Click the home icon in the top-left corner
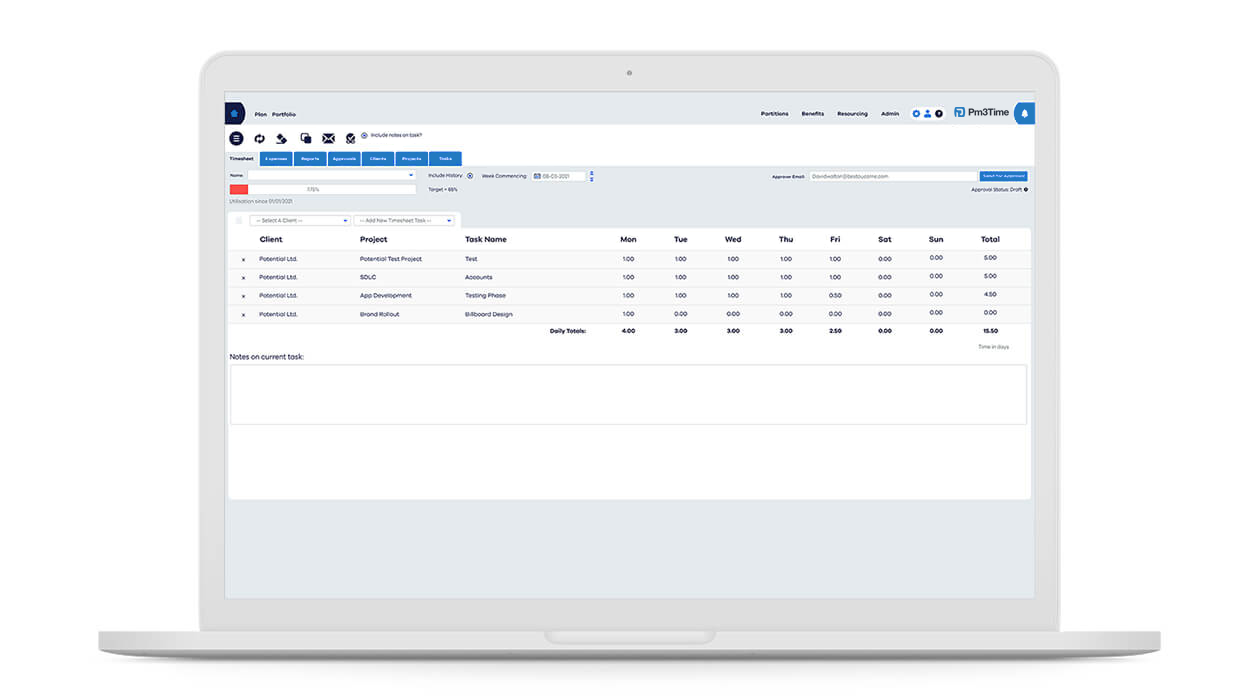 234,114
